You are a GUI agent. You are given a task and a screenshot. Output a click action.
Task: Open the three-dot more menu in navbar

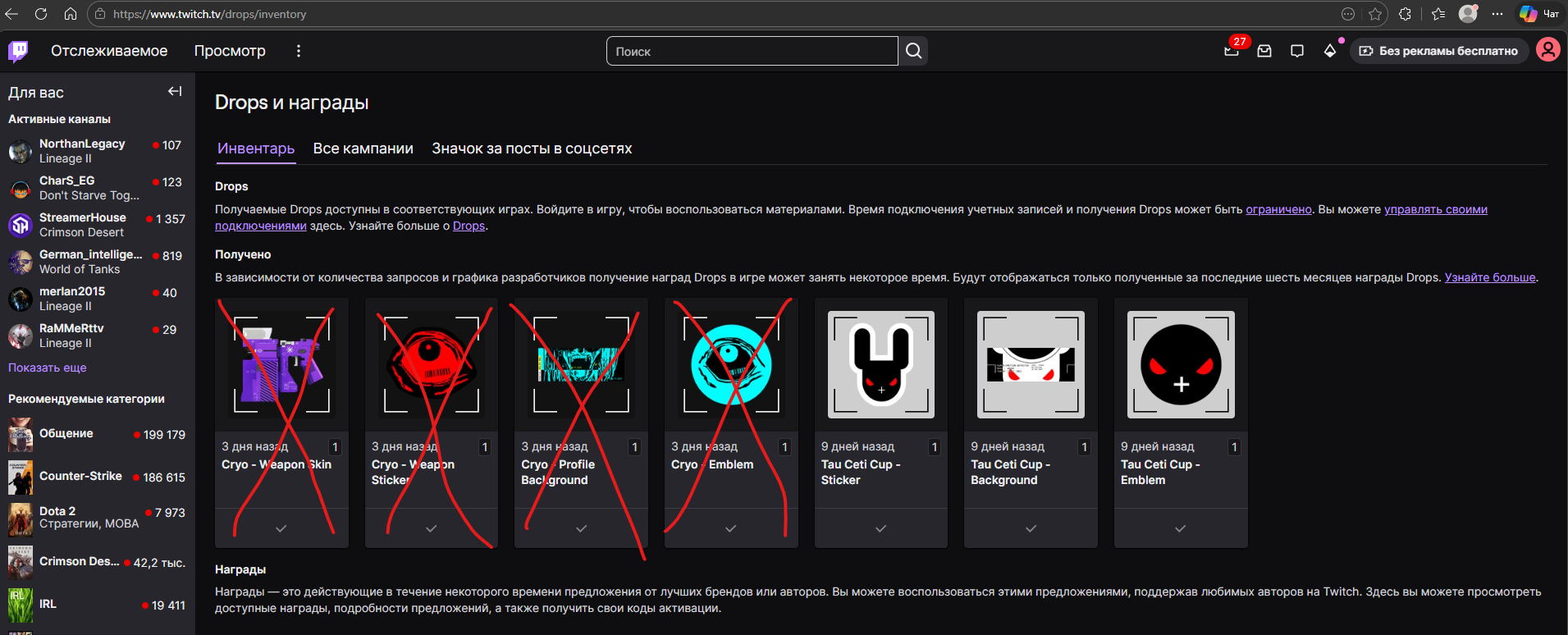point(299,51)
